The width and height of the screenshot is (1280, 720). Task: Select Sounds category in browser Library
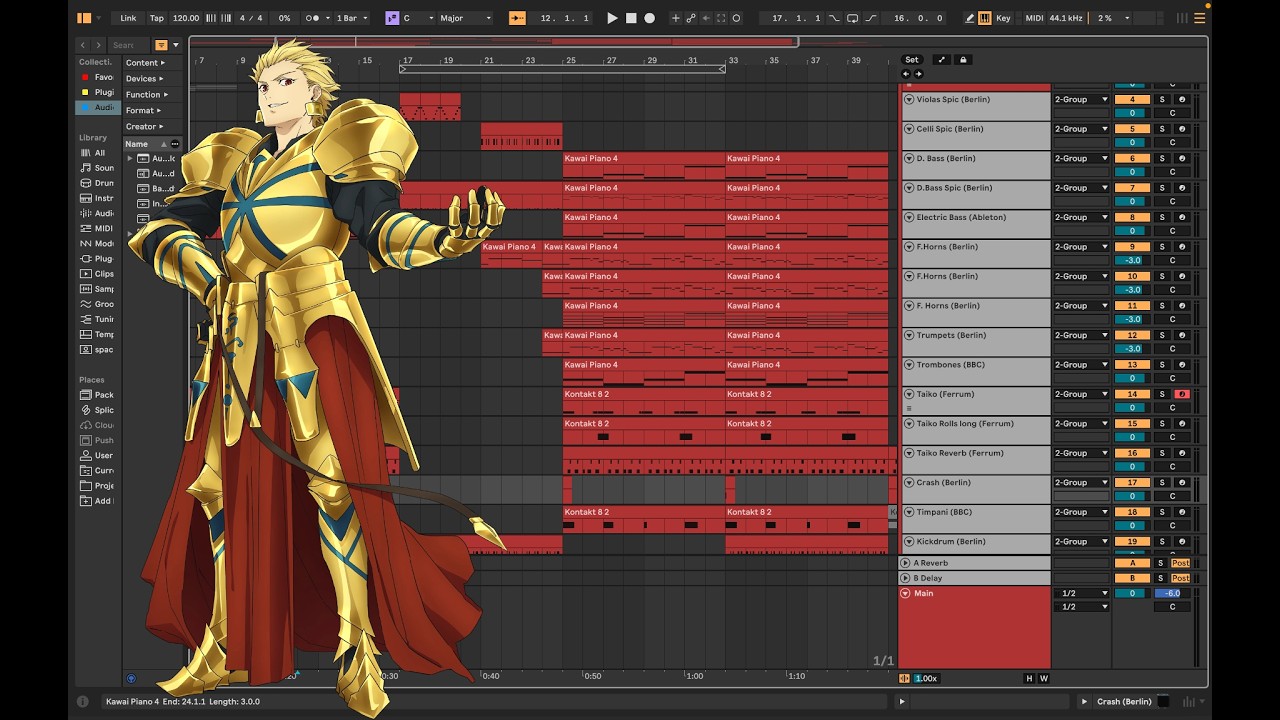click(x=98, y=168)
